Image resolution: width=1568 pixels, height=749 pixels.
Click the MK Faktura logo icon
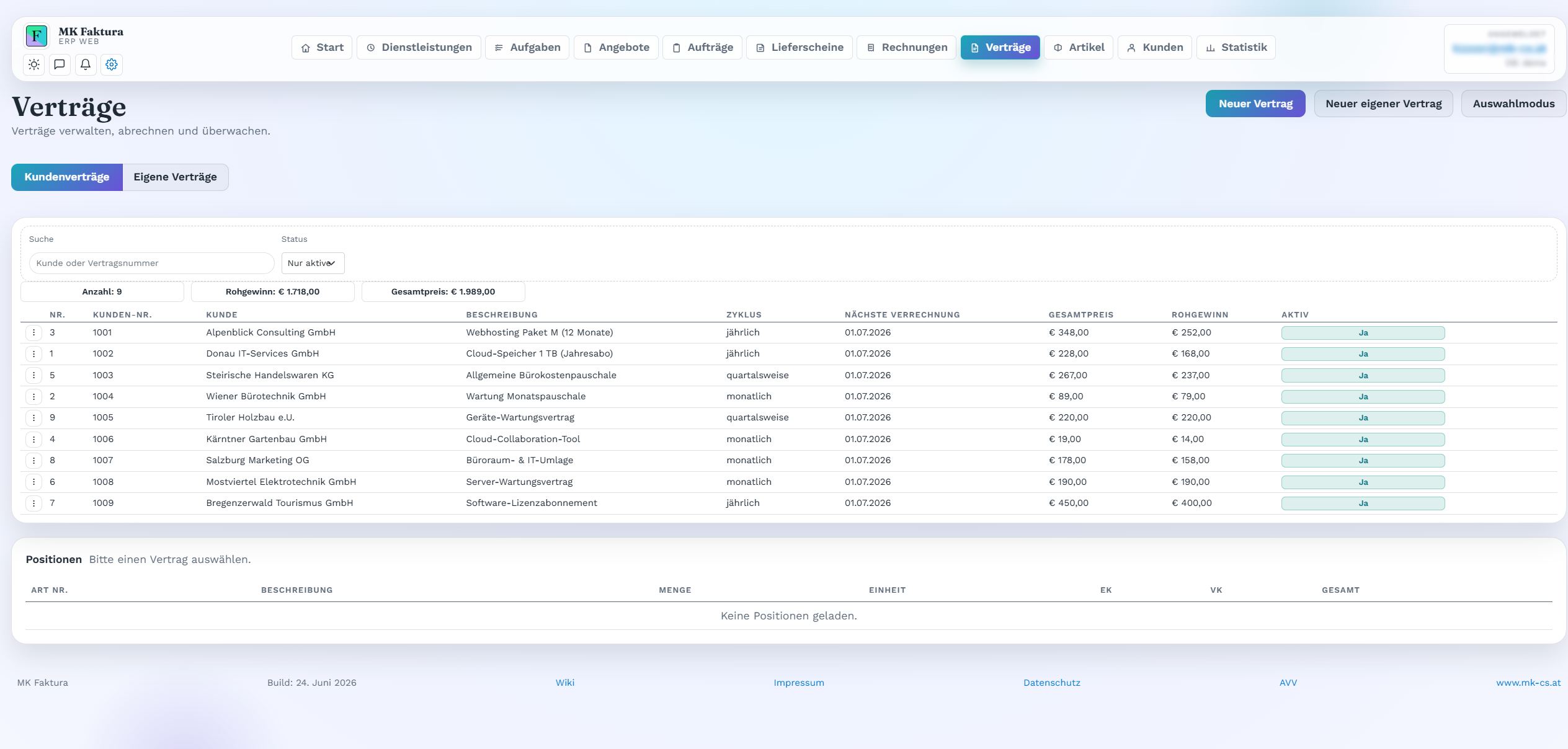[37, 36]
